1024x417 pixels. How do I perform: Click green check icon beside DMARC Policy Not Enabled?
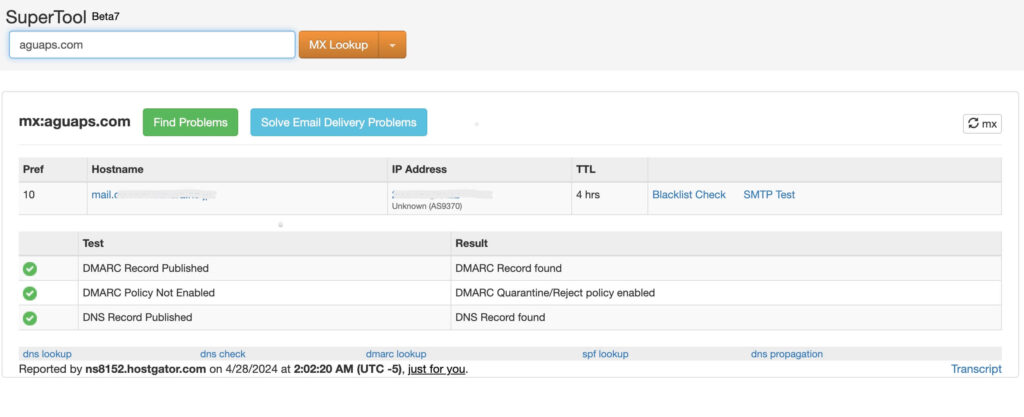click(x=30, y=293)
